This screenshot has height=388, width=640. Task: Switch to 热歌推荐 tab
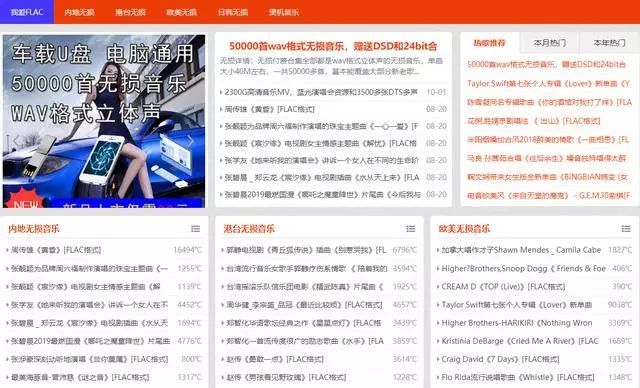pyautogui.click(x=490, y=43)
